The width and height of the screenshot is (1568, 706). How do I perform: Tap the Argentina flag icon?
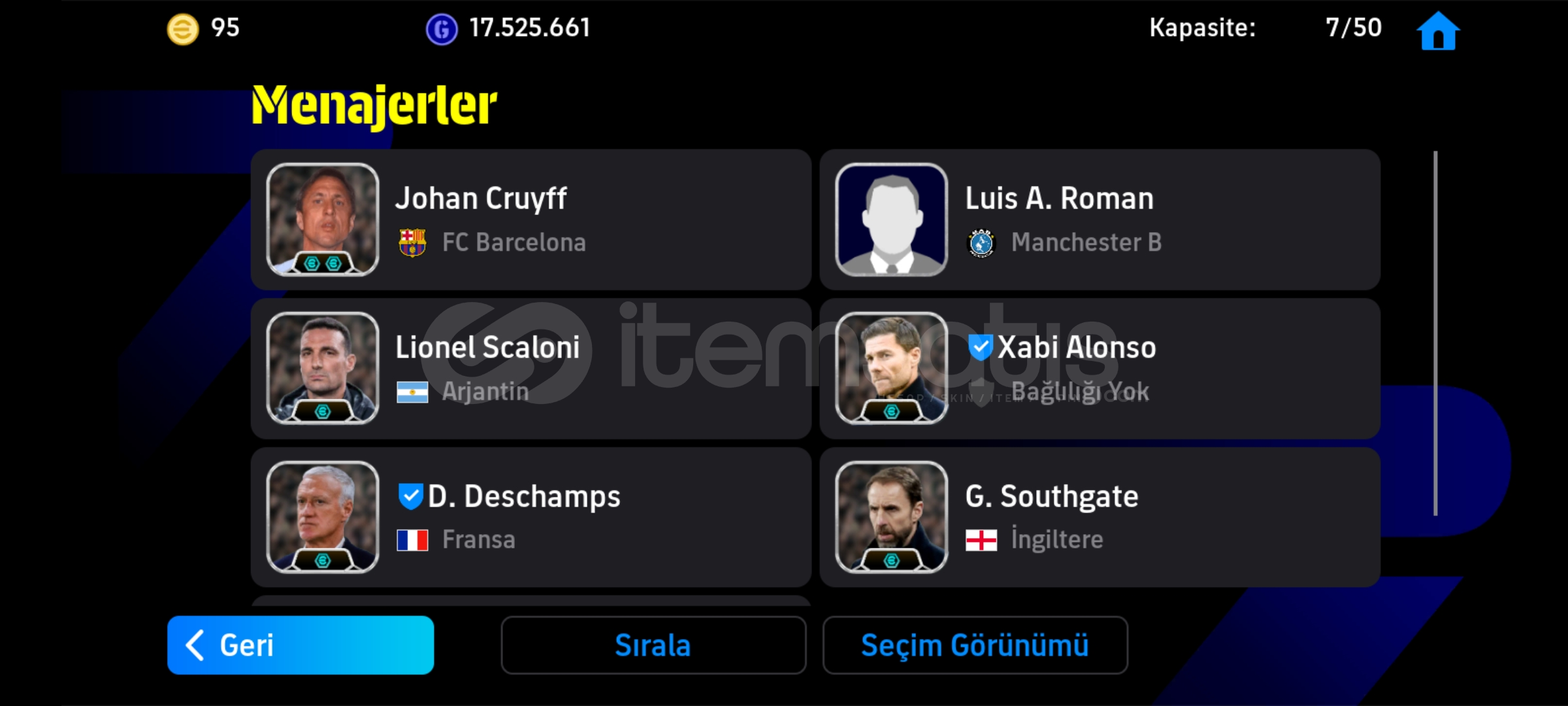[412, 392]
